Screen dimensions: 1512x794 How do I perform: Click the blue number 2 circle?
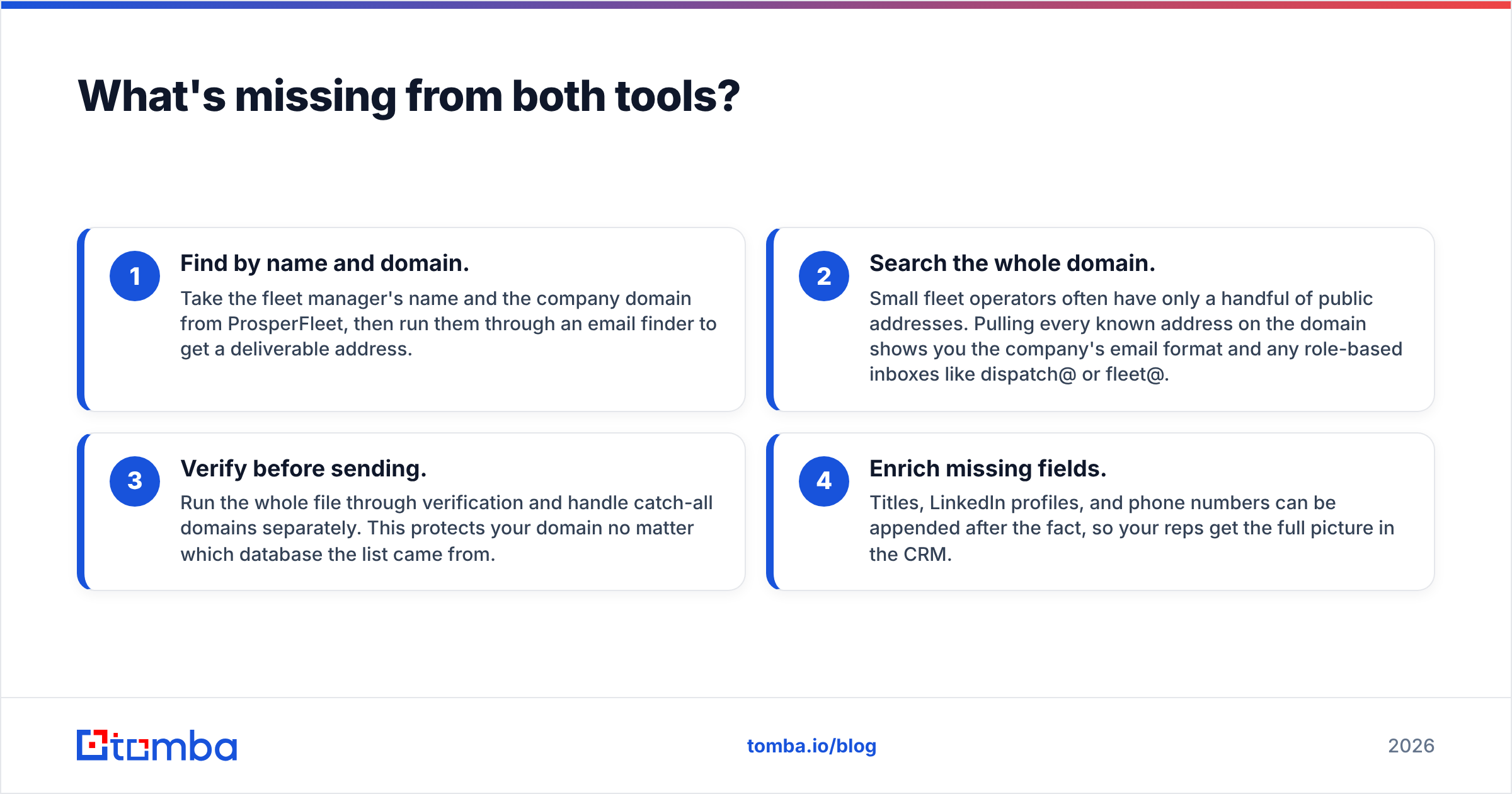[x=824, y=276]
